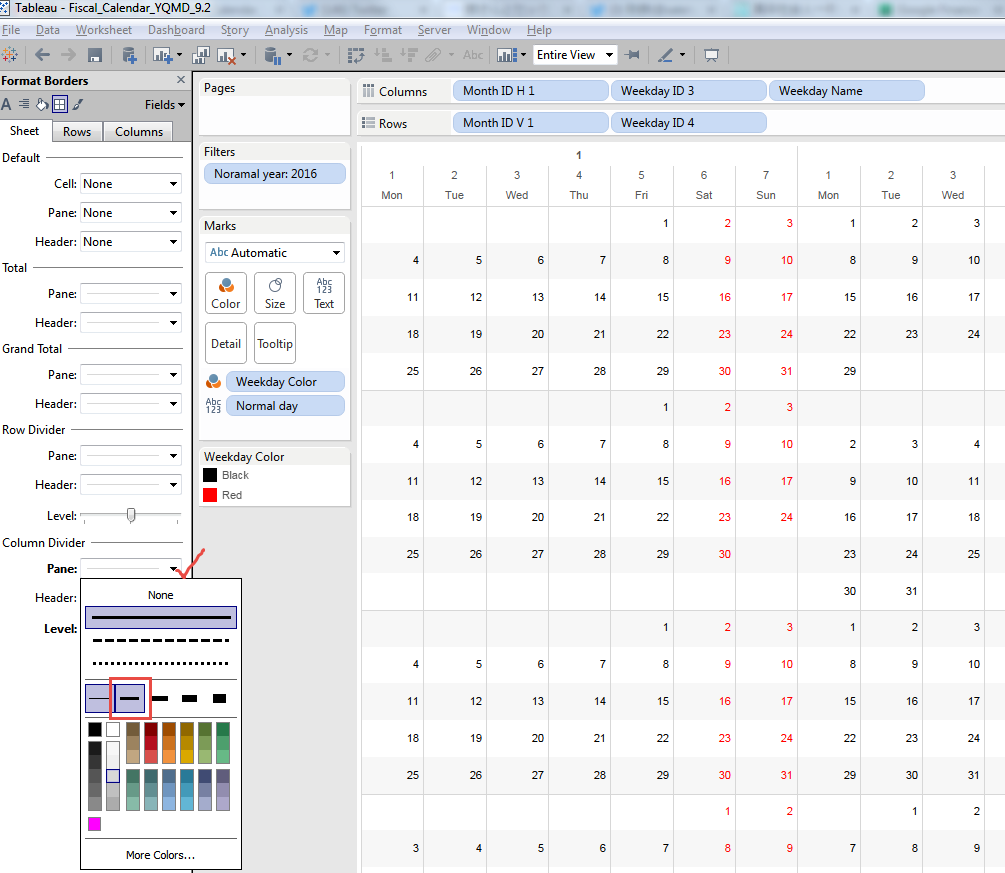
Task: Click the Sort ascending icon in toolbar
Action: 383,55
